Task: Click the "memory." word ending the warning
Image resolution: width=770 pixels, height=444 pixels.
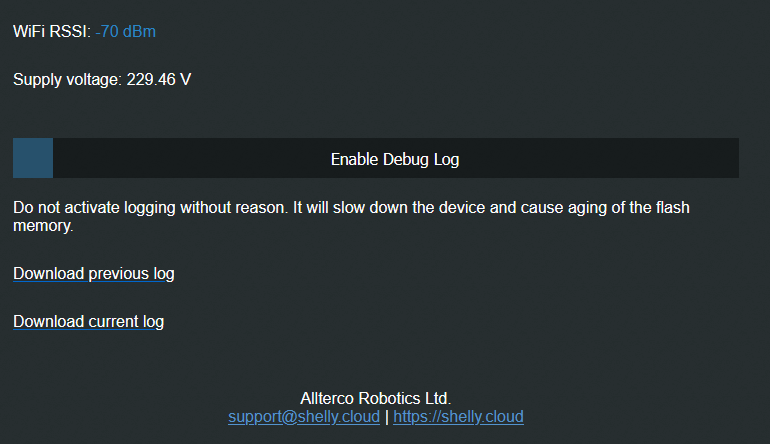Action: click(x=44, y=226)
